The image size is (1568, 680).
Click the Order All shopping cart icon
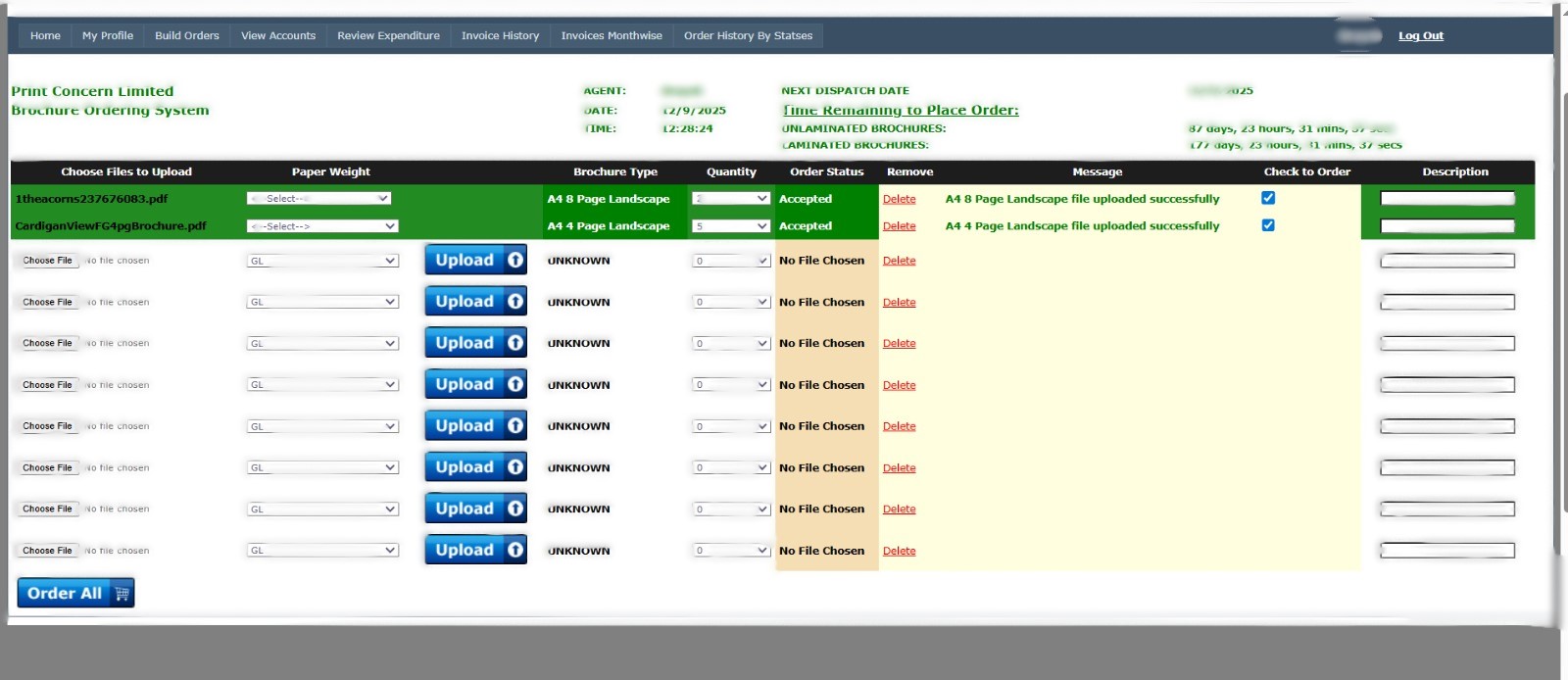coord(122,594)
